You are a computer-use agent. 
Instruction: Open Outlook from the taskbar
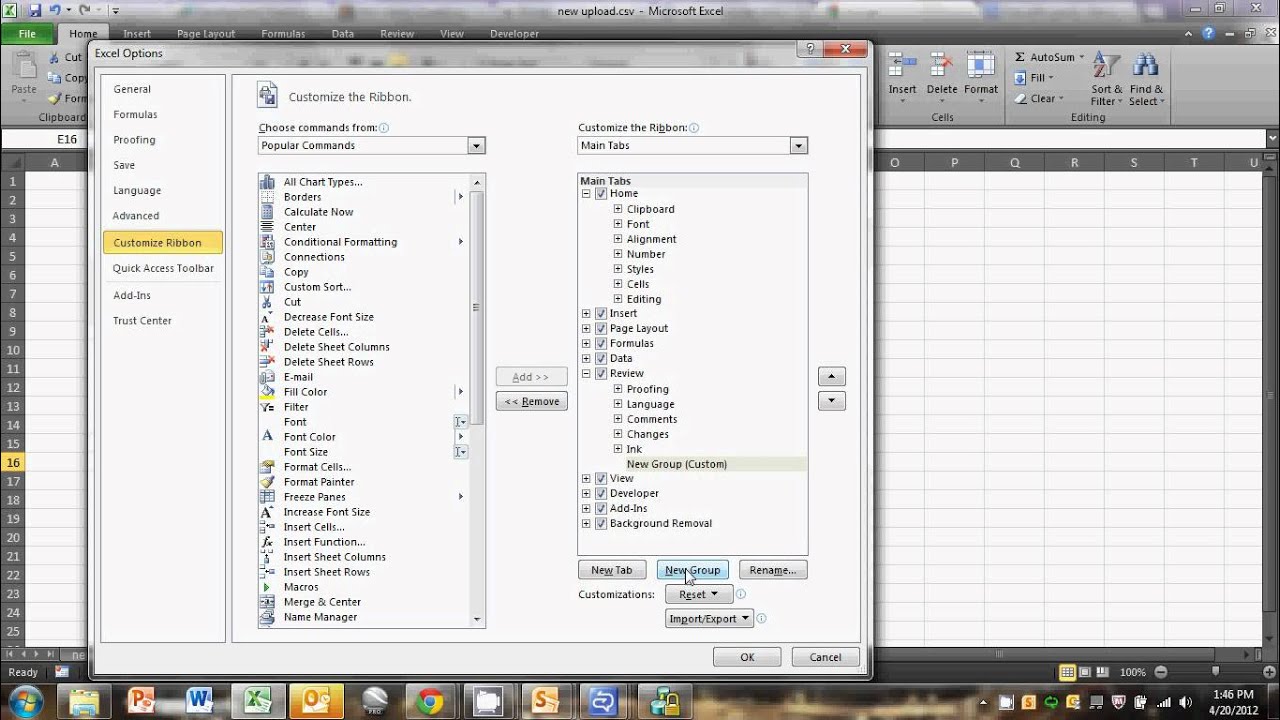(315, 701)
